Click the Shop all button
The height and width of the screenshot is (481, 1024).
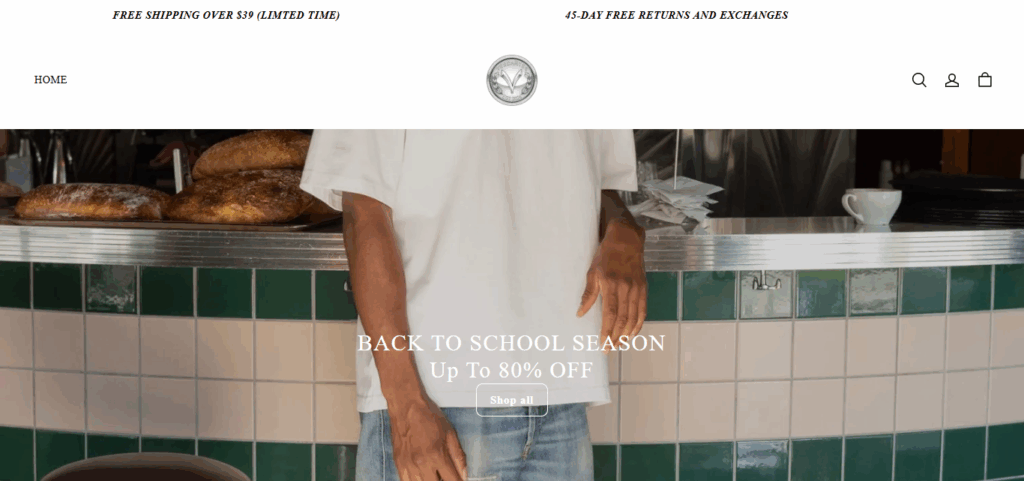click(x=511, y=400)
